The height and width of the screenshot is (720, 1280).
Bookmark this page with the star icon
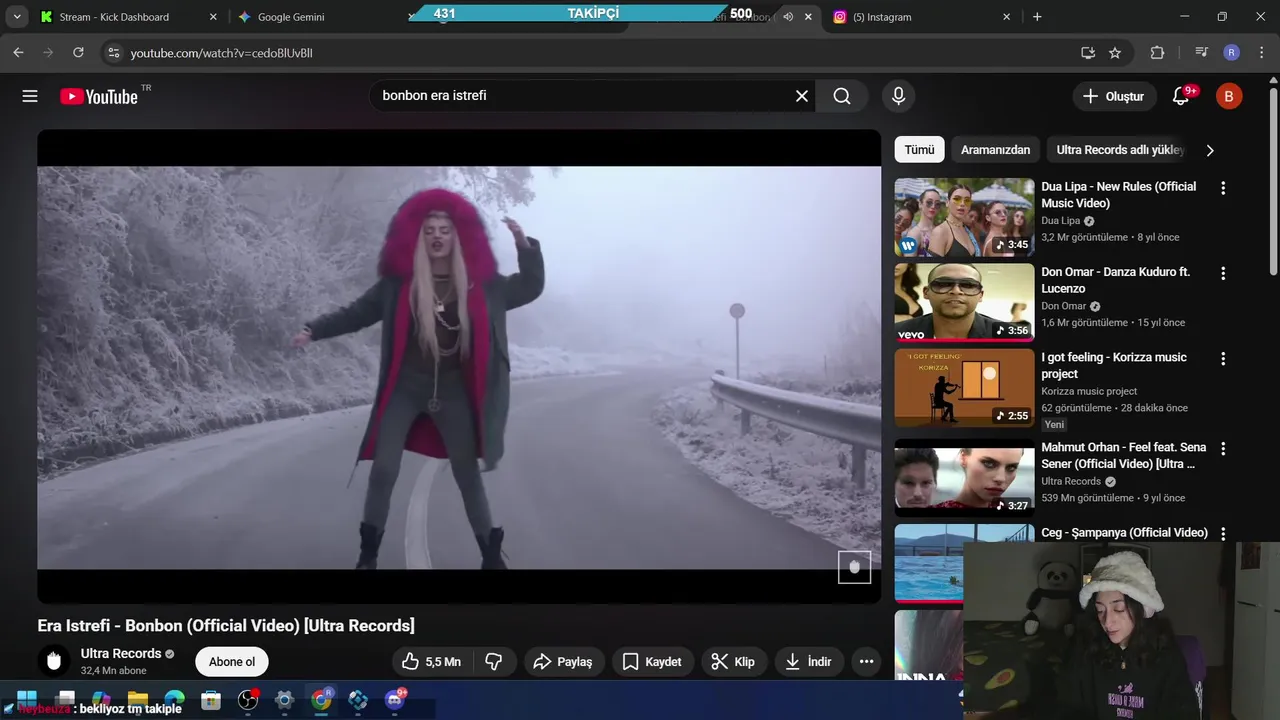pyautogui.click(x=1115, y=53)
